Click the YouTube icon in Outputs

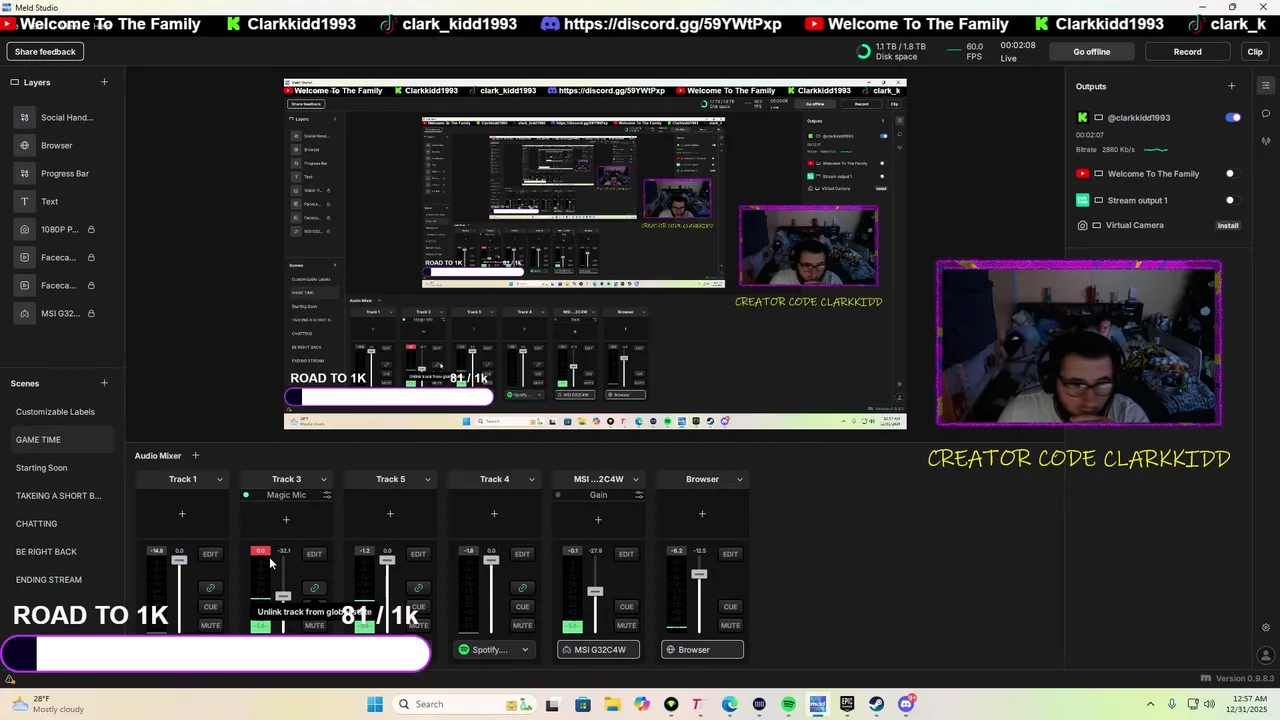[1082, 174]
